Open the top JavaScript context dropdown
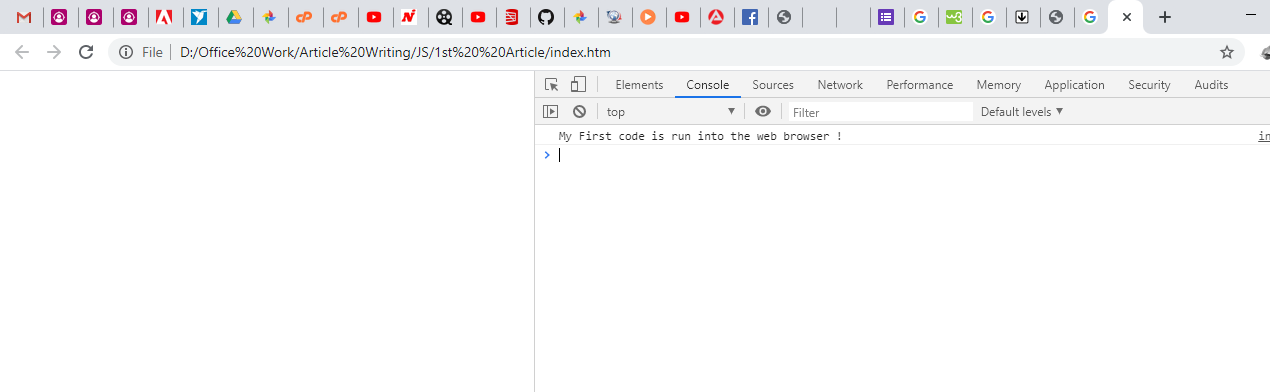 pos(670,112)
